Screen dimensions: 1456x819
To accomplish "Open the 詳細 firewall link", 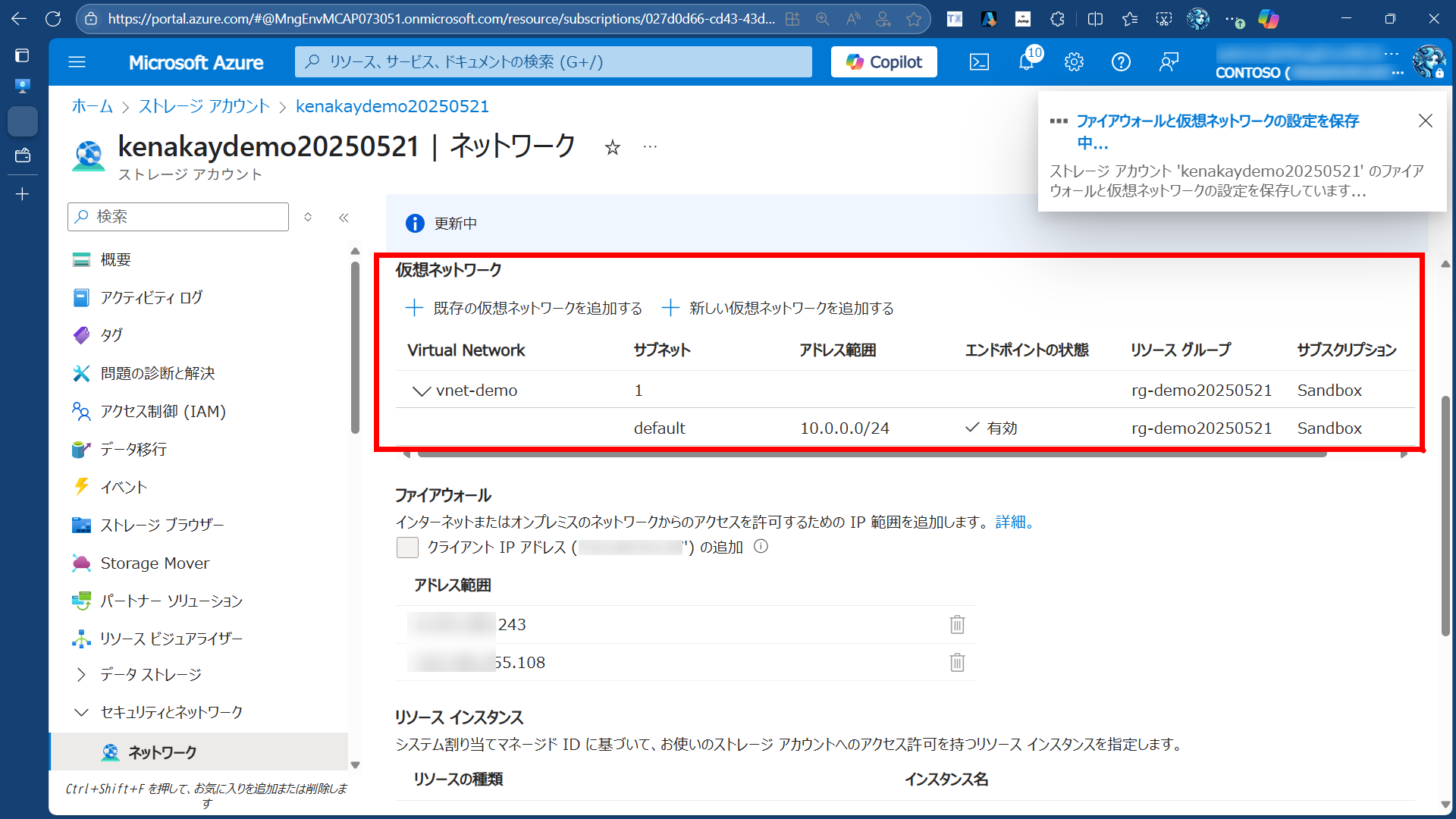I will [x=1015, y=522].
